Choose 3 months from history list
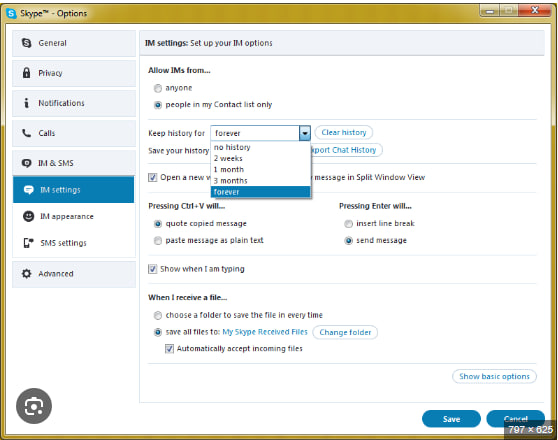Viewport: 558px width, 440px height. [x=260, y=180]
